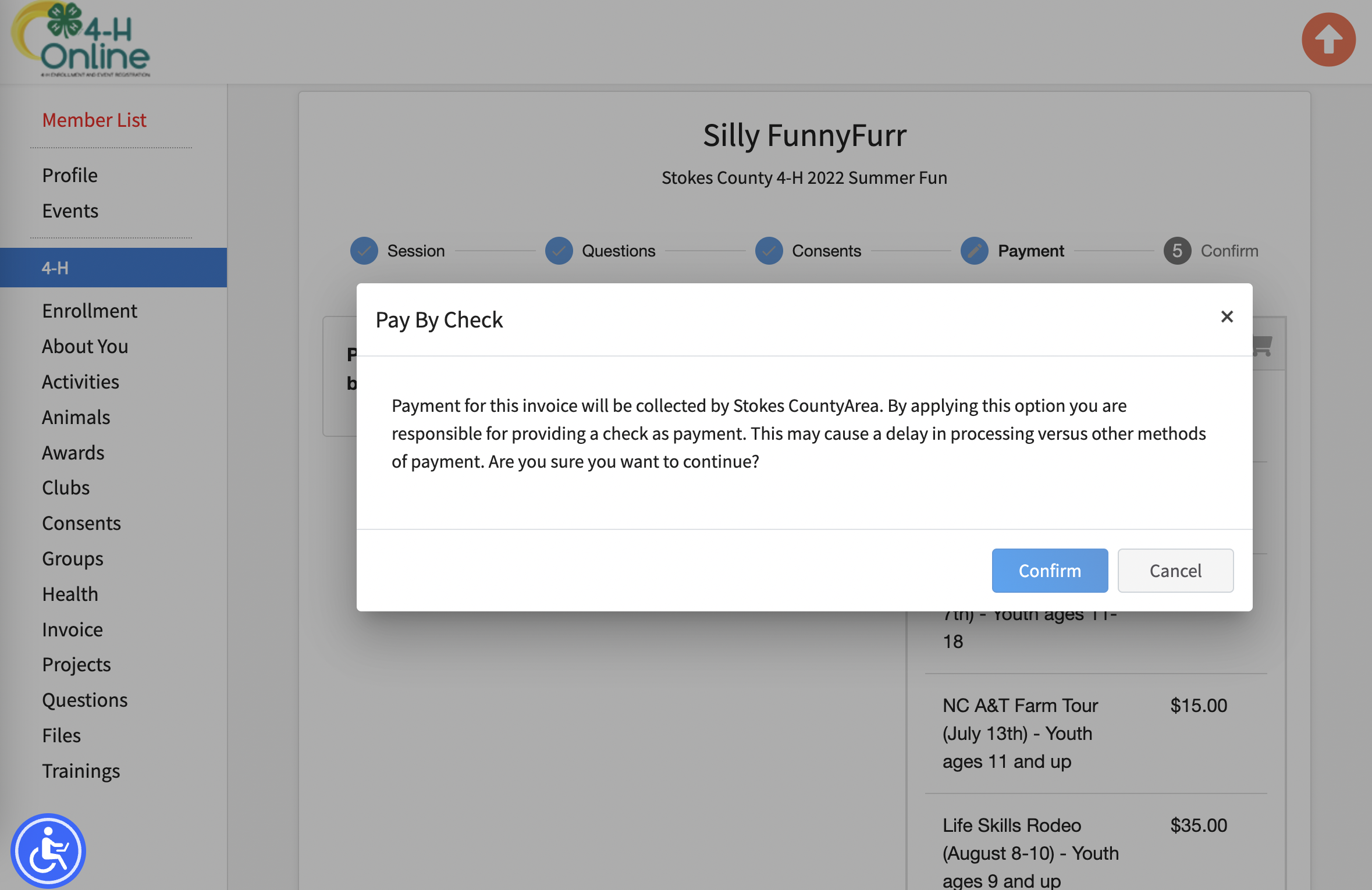This screenshot has height=890, width=1372.
Task: Open the Member List link
Action: (x=94, y=120)
